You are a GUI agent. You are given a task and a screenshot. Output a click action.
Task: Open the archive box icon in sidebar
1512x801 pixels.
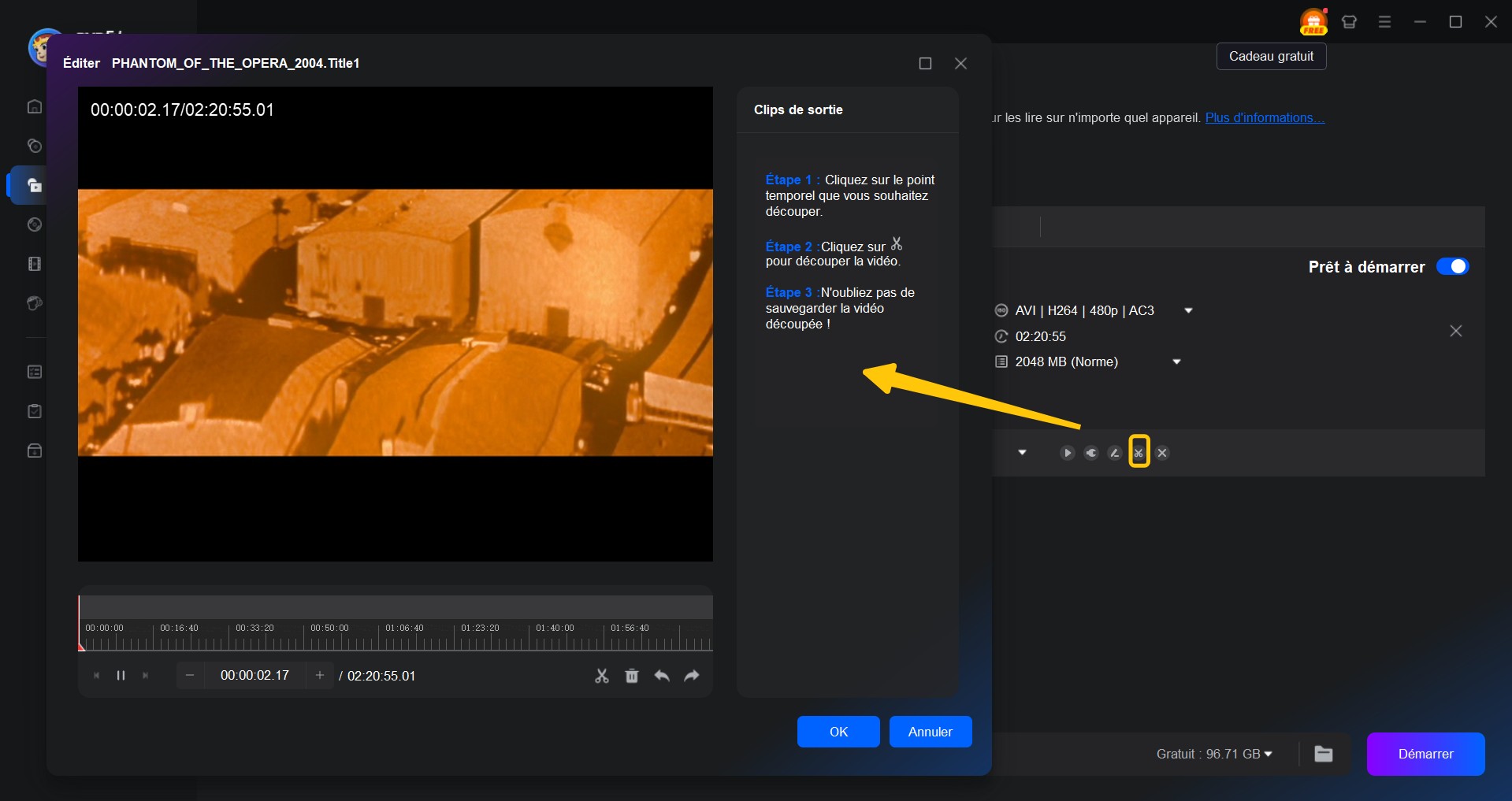(35, 451)
